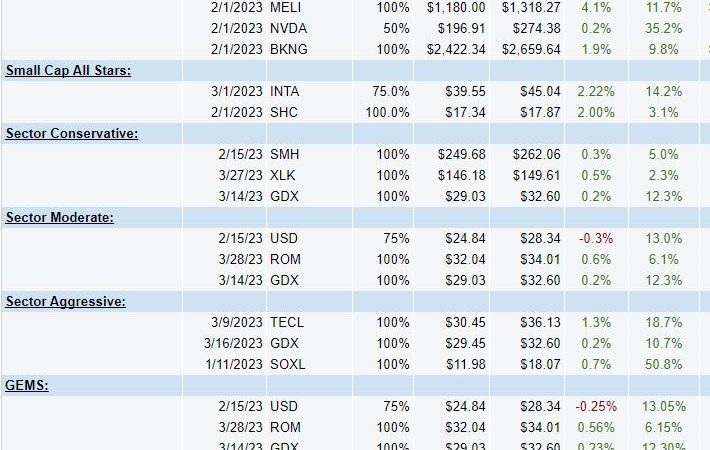
Task: Select the red -0.25% cell
Action: [x=596, y=407]
